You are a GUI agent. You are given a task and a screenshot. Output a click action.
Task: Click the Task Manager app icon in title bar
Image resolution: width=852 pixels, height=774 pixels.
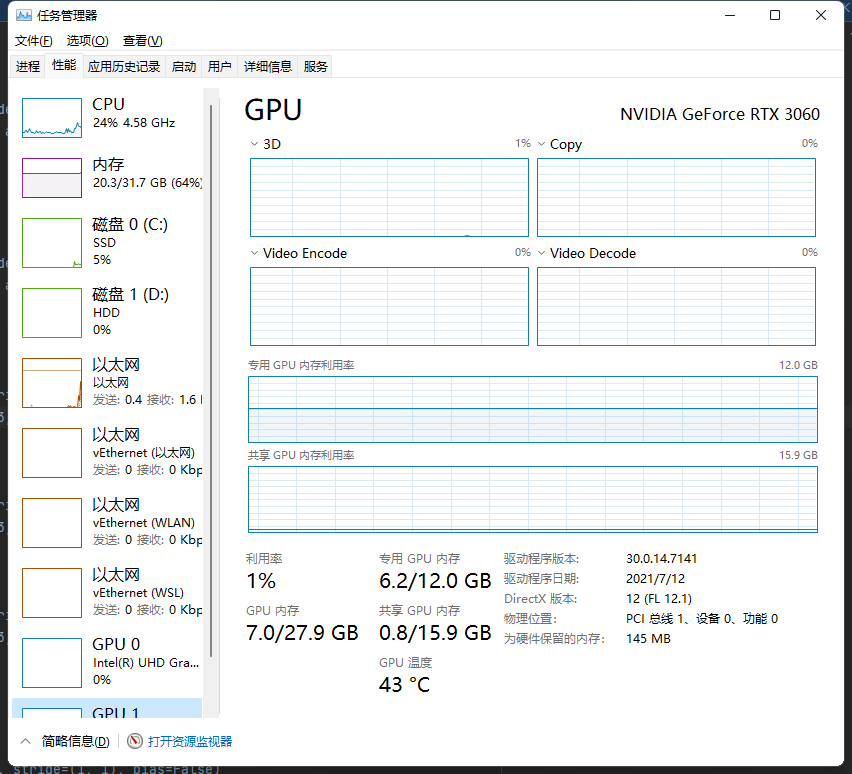tap(24, 15)
